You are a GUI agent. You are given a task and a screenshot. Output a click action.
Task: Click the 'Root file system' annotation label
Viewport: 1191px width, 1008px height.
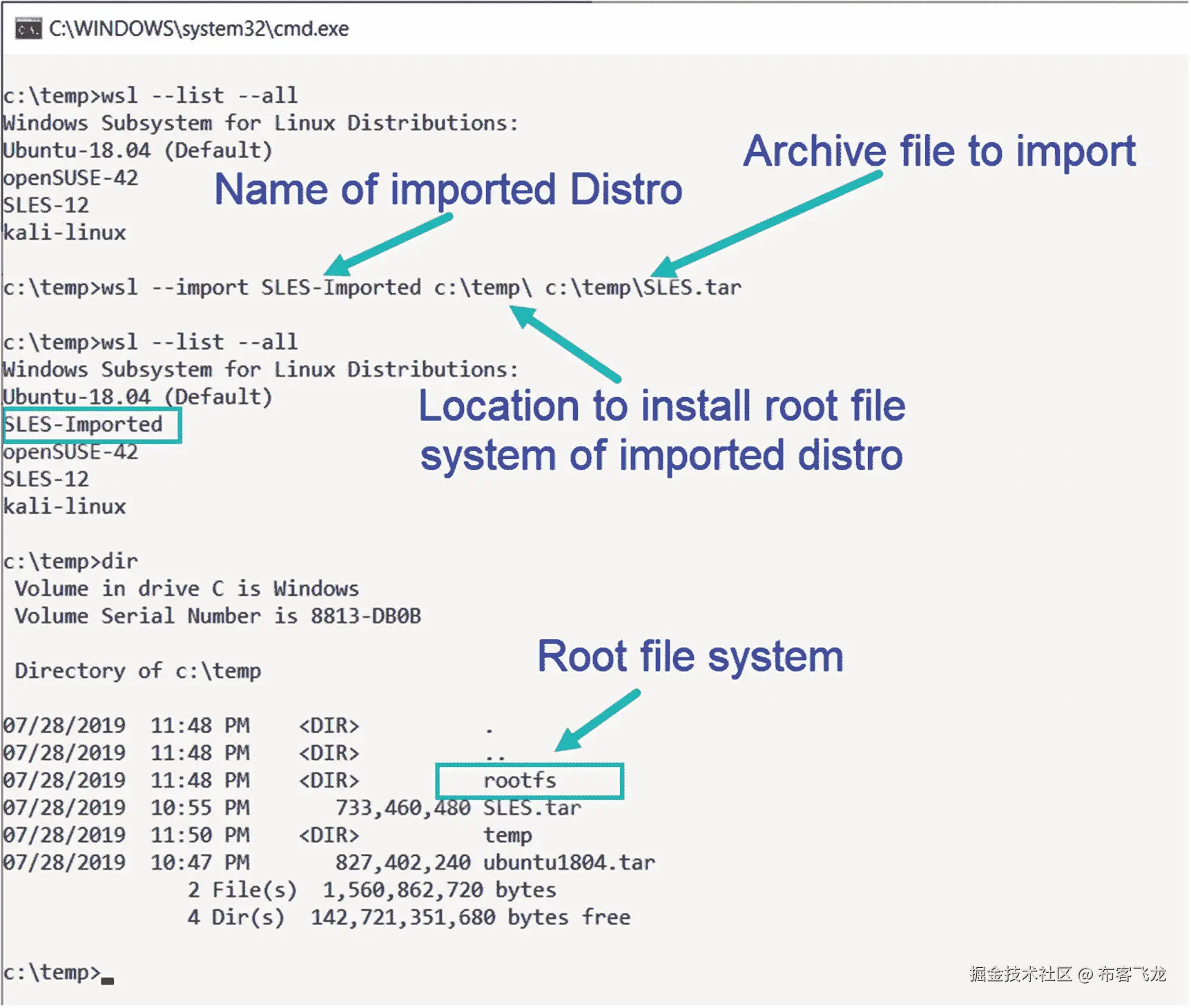click(690, 656)
